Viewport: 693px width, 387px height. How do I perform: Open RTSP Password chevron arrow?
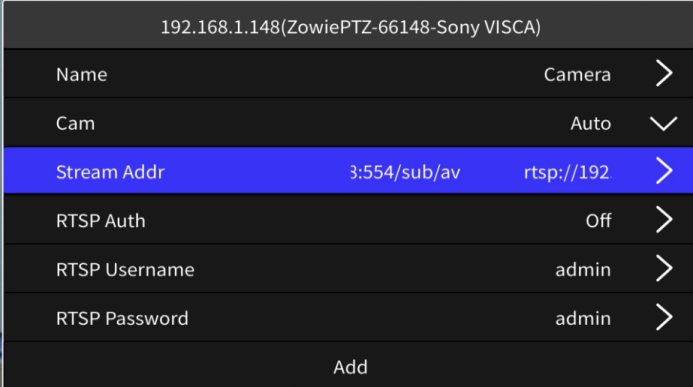click(664, 317)
